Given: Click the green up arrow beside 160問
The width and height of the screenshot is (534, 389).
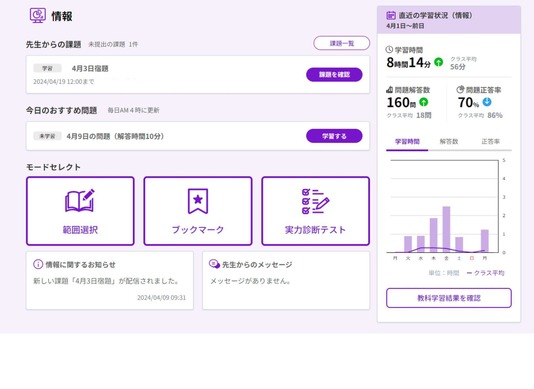Looking at the screenshot, I should [423, 102].
